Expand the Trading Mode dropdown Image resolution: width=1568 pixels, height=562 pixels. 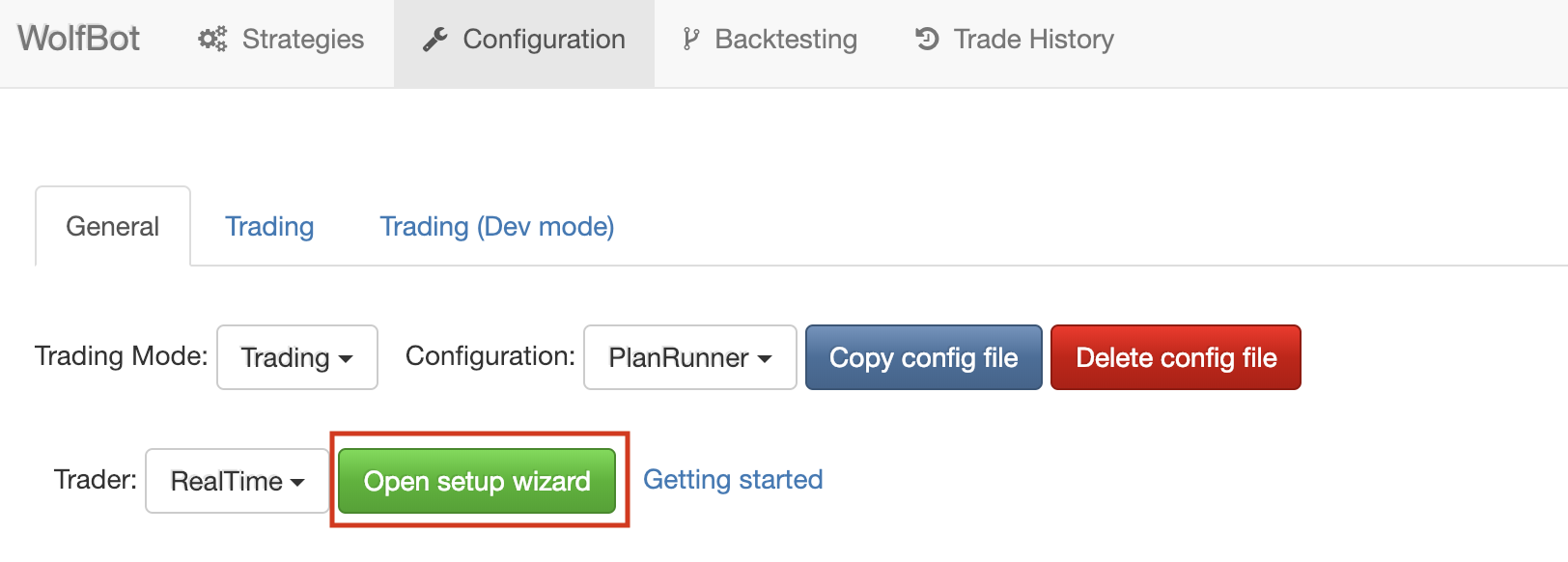pos(297,357)
